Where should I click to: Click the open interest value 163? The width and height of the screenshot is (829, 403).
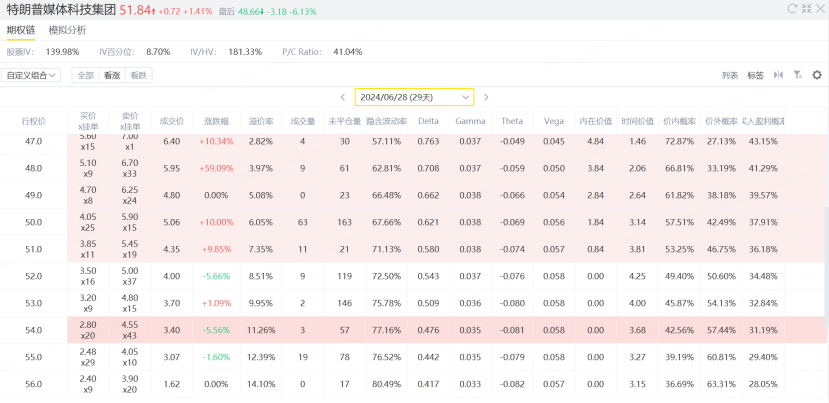tap(344, 222)
